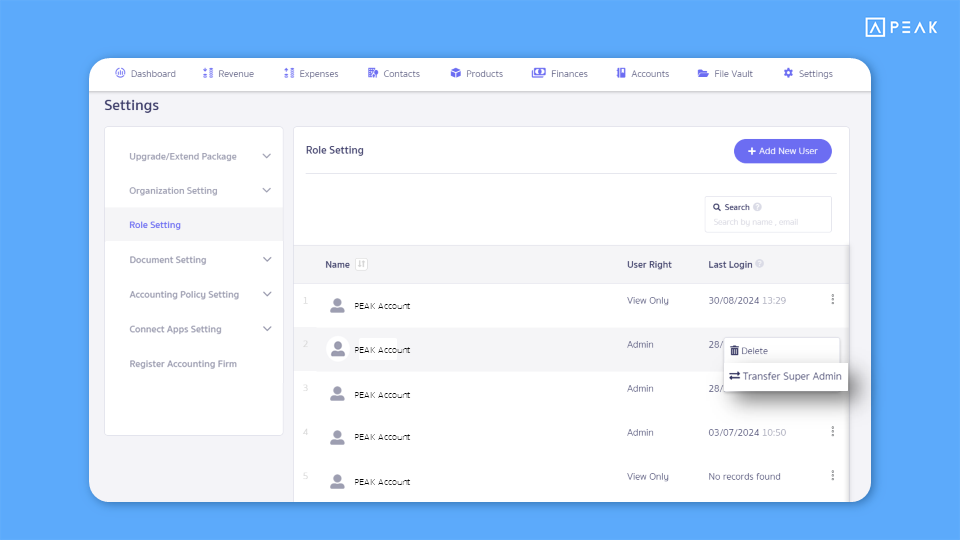Open the Settings navigation item

click(x=808, y=73)
